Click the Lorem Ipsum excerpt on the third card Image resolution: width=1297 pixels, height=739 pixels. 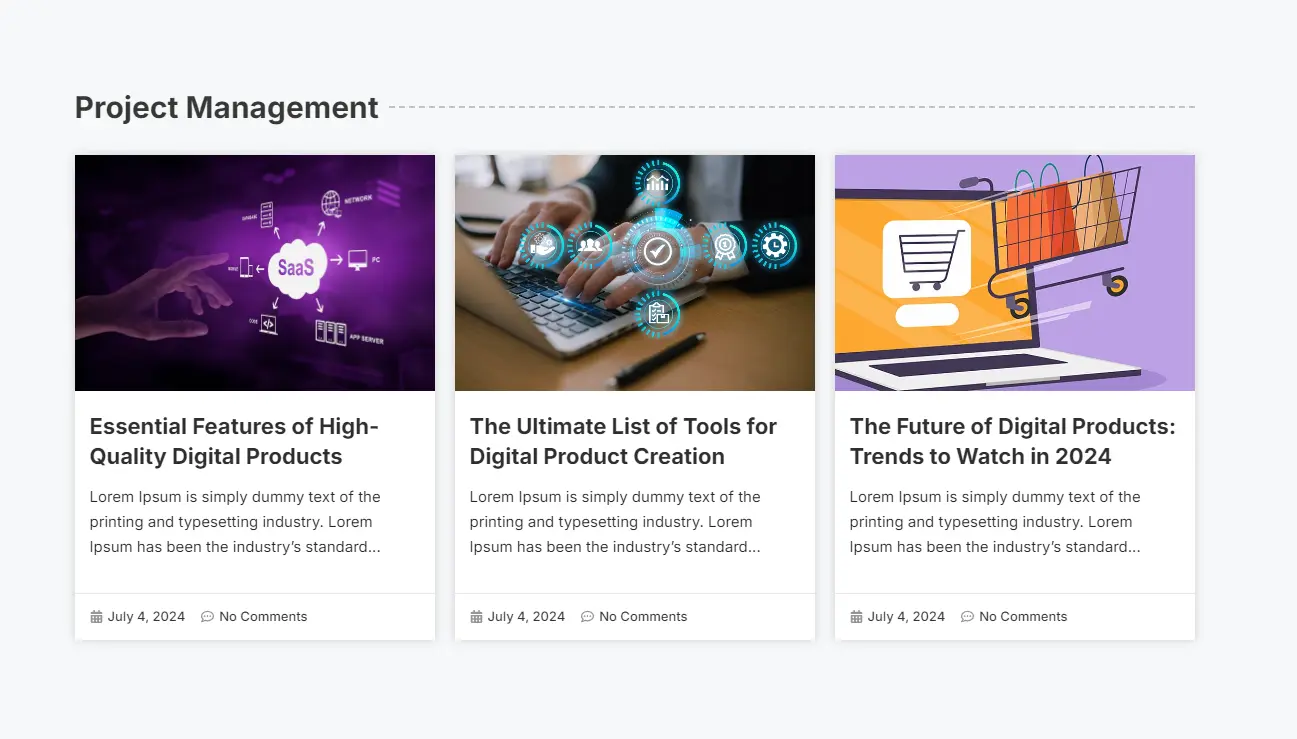click(995, 522)
